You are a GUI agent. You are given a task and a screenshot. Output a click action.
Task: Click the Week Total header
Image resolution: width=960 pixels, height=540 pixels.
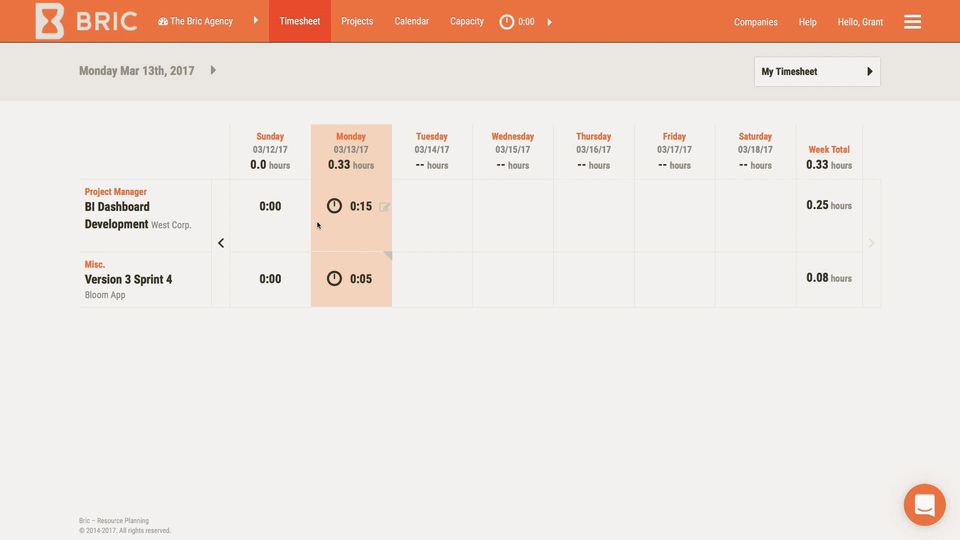pos(829,149)
